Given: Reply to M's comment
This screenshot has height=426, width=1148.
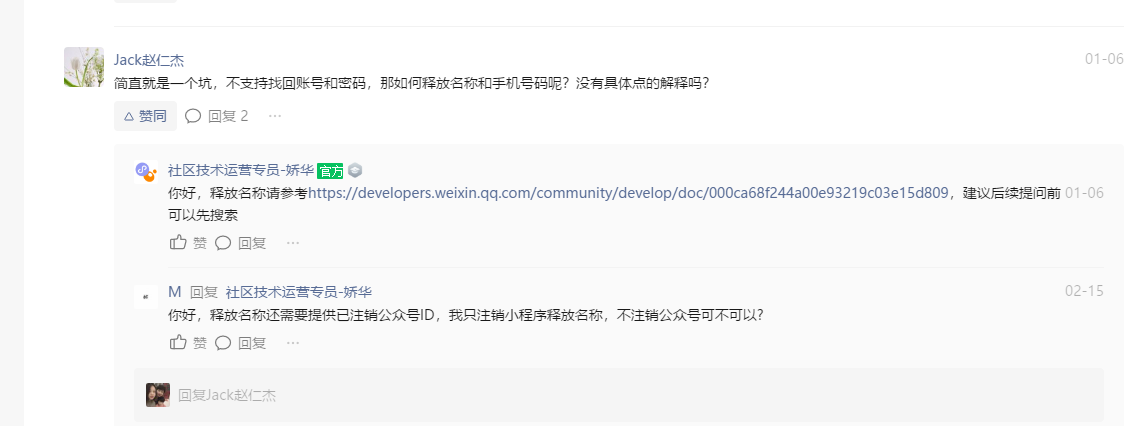Looking at the screenshot, I should click(240, 343).
